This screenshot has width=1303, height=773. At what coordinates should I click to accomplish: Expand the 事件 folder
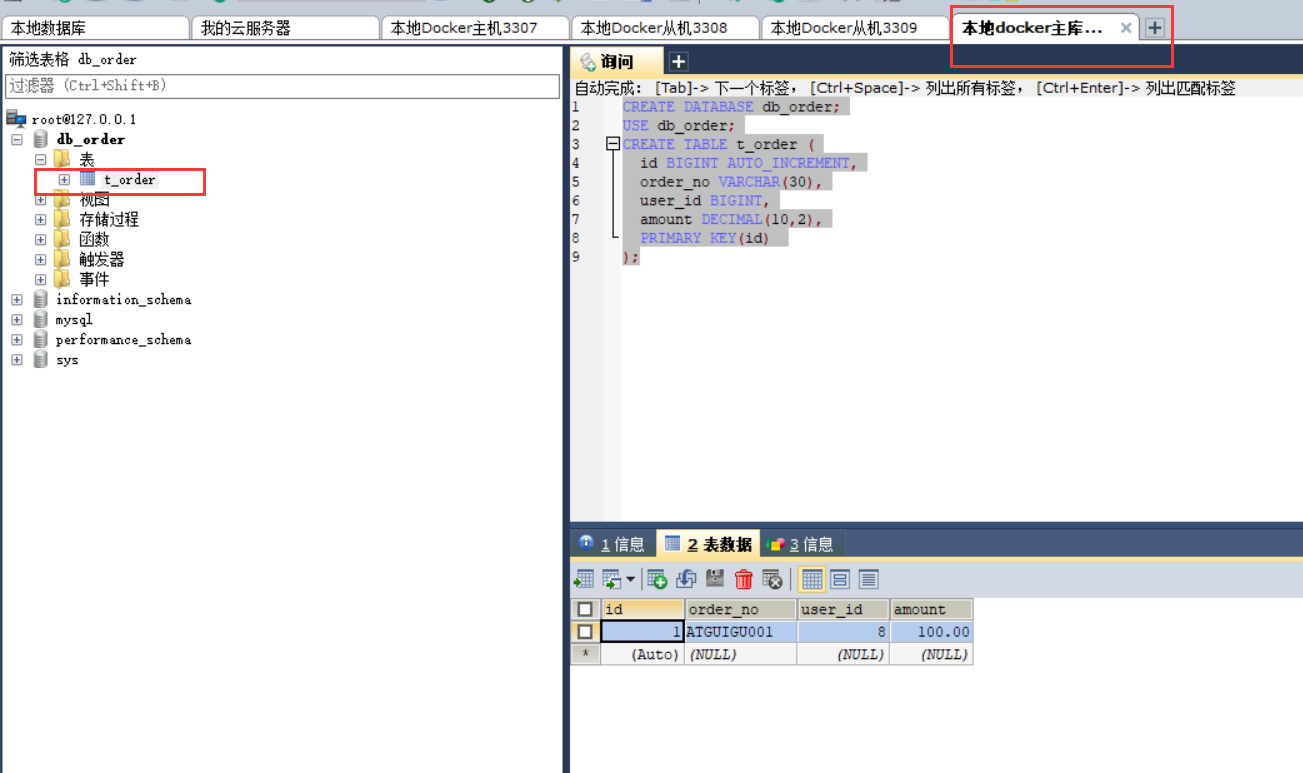tap(40, 280)
